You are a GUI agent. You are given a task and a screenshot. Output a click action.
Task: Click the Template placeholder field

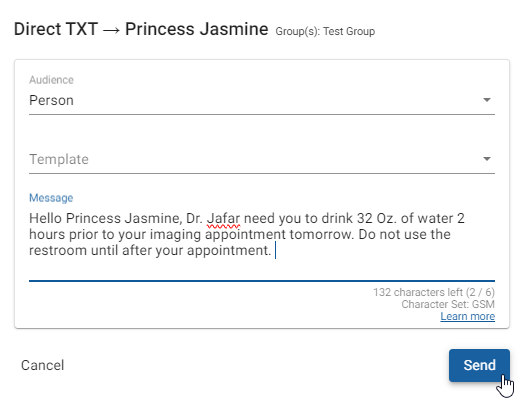[x=262, y=159]
